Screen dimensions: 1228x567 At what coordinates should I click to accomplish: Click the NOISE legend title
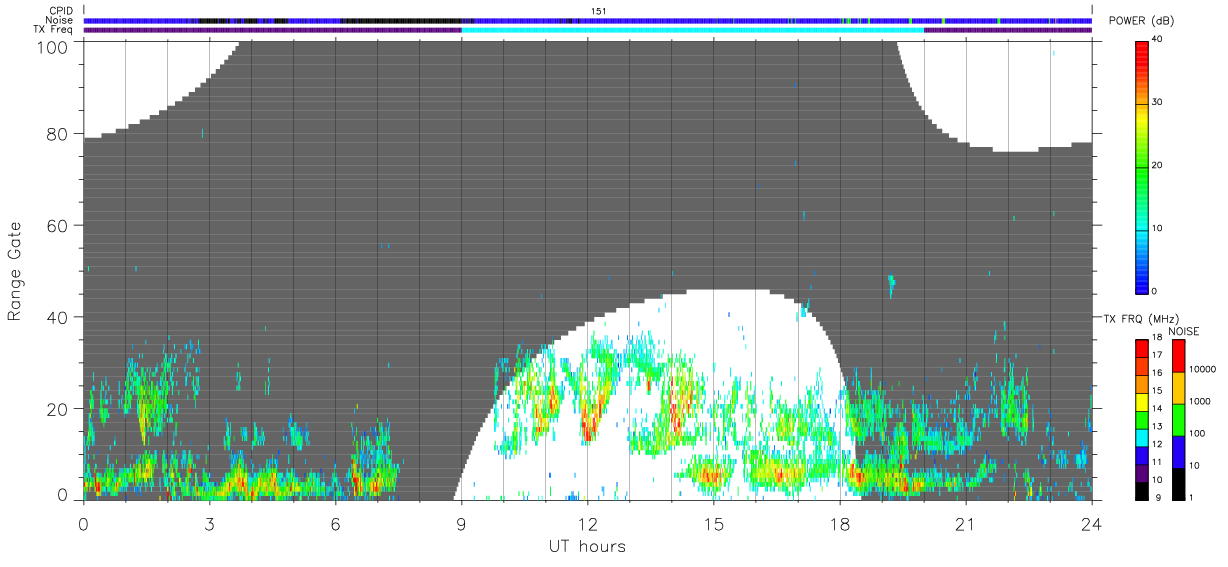pyautogui.click(x=1184, y=332)
